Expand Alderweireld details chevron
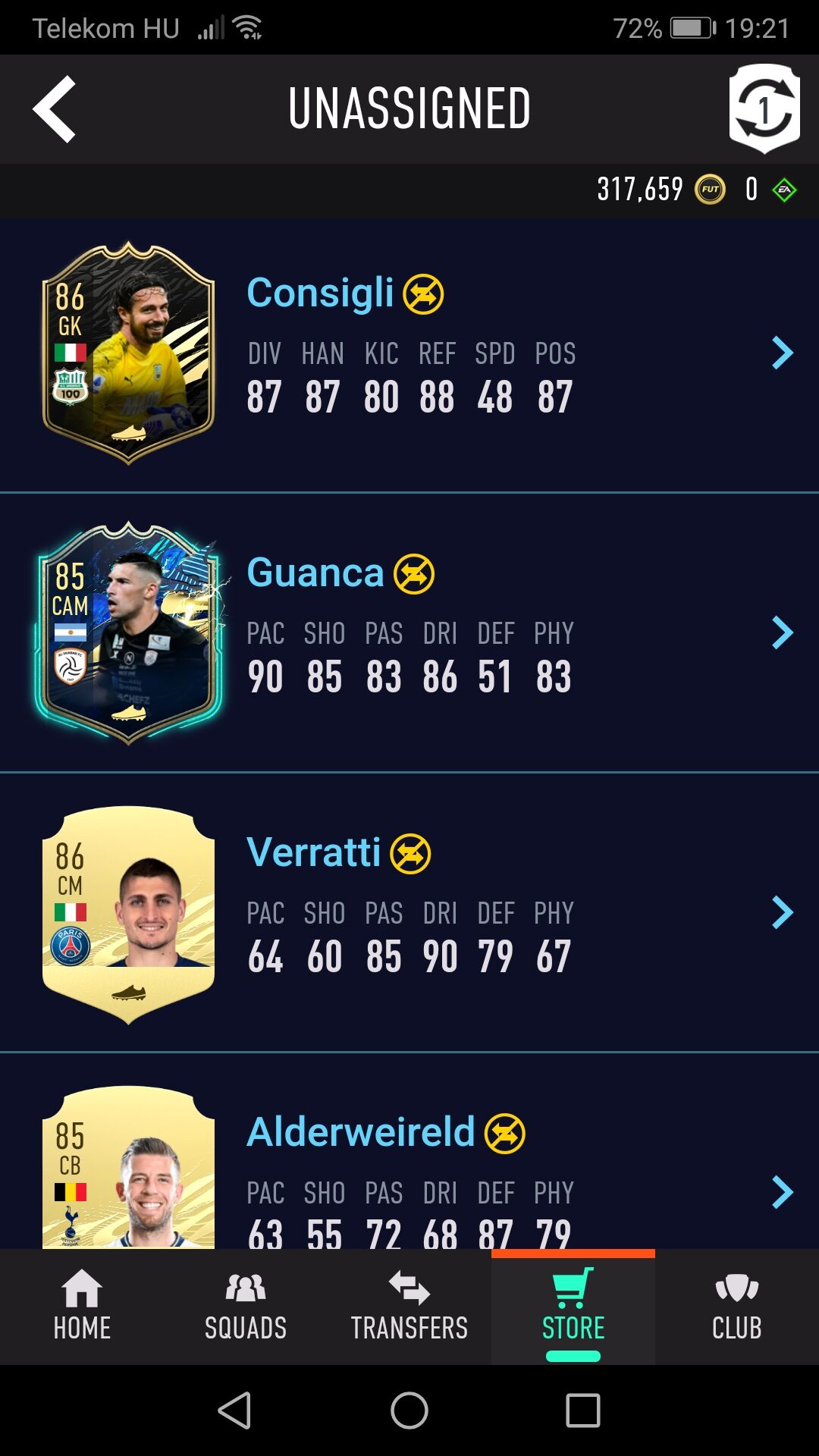The height and width of the screenshot is (1456, 819). point(782,1192)
